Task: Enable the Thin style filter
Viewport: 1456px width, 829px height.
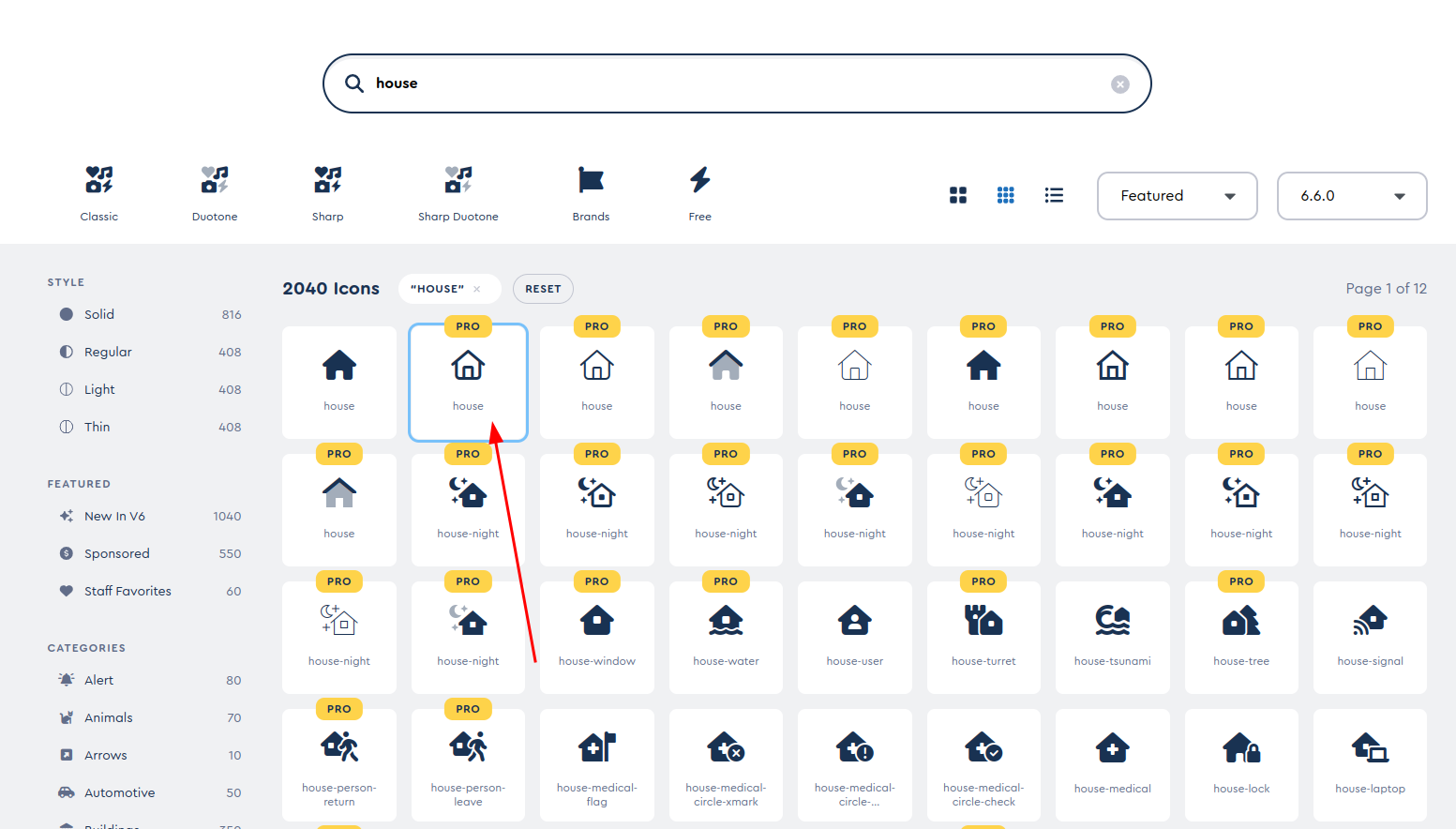Action: click(97, 427)
